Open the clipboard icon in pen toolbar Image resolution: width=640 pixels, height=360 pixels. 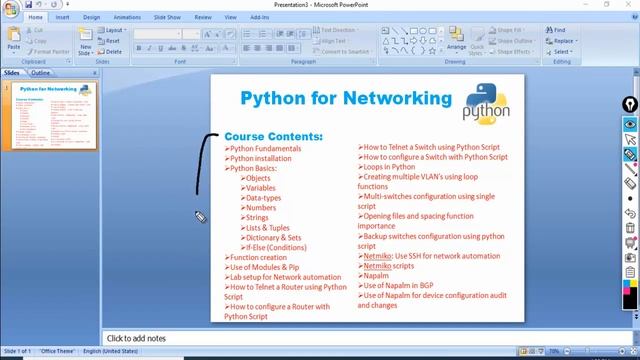(x=630, y=272)
